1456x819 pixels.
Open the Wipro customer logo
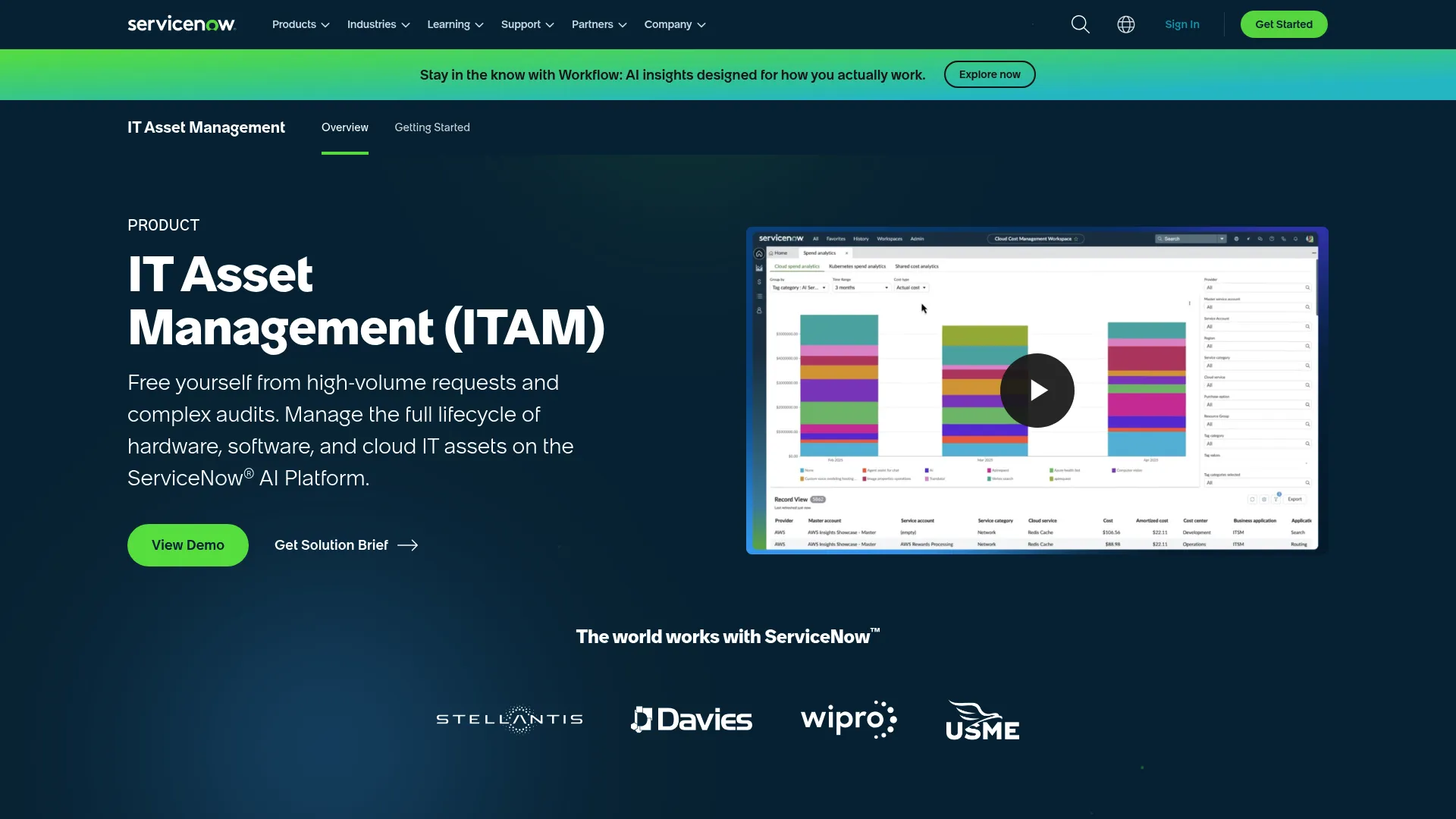point(849,719)
